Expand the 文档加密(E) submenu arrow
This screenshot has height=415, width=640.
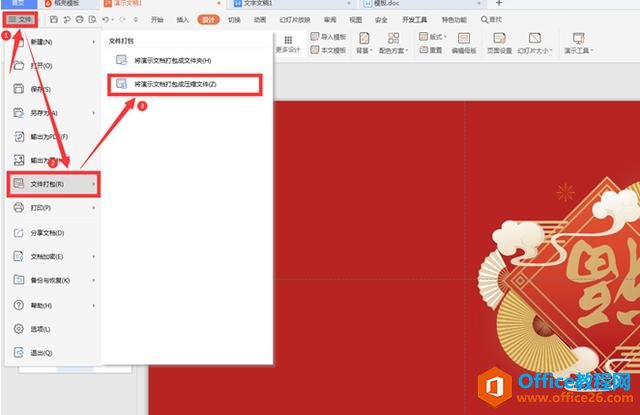coord(93,256)
